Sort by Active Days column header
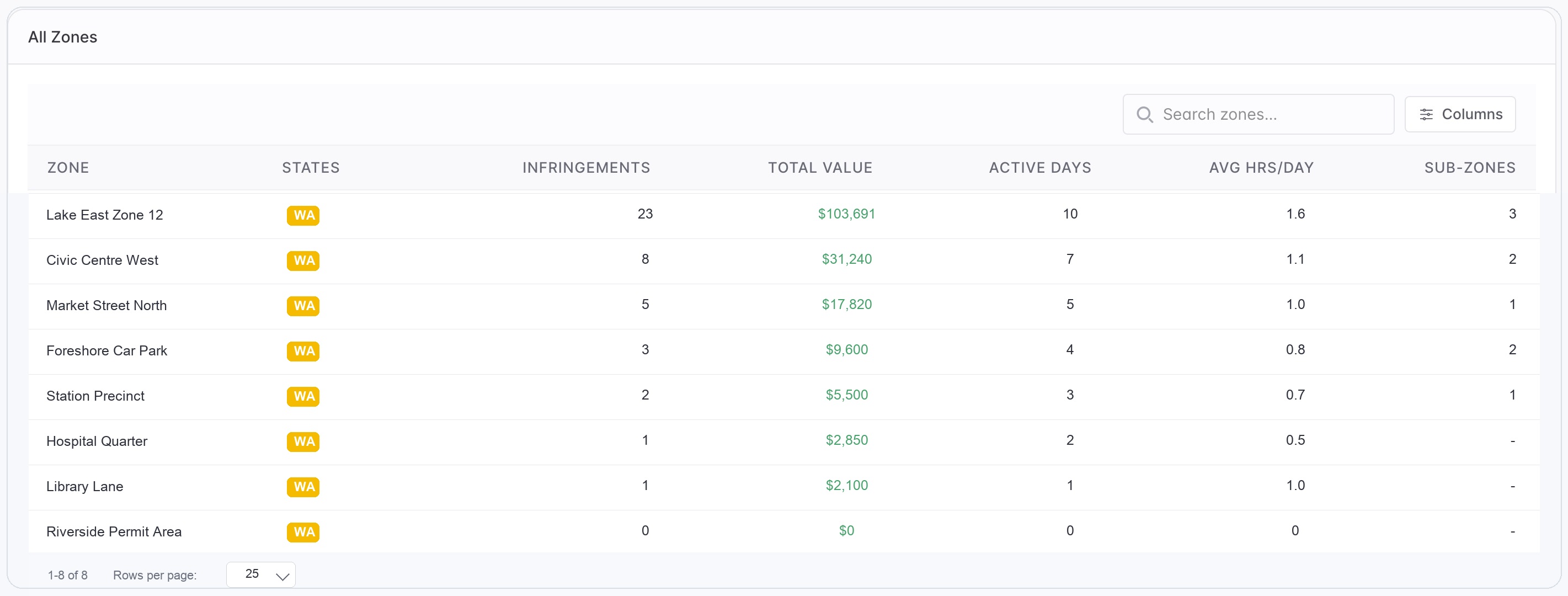 coord(1039,168)
